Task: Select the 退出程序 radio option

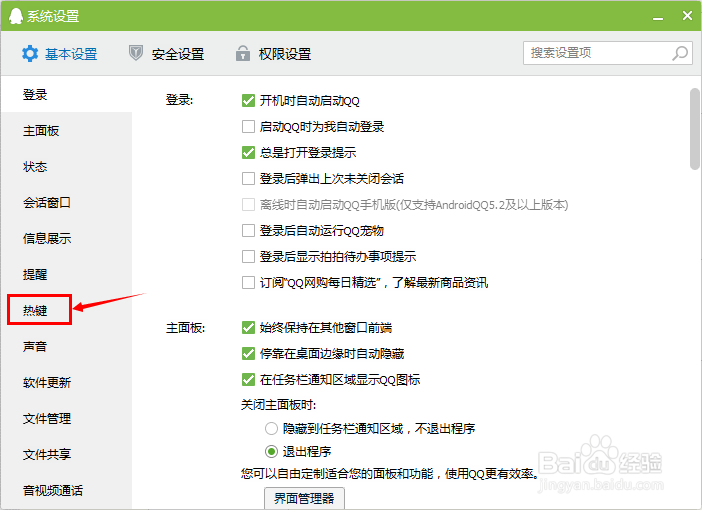Action: pyautogui.click(x=271, y=451)
